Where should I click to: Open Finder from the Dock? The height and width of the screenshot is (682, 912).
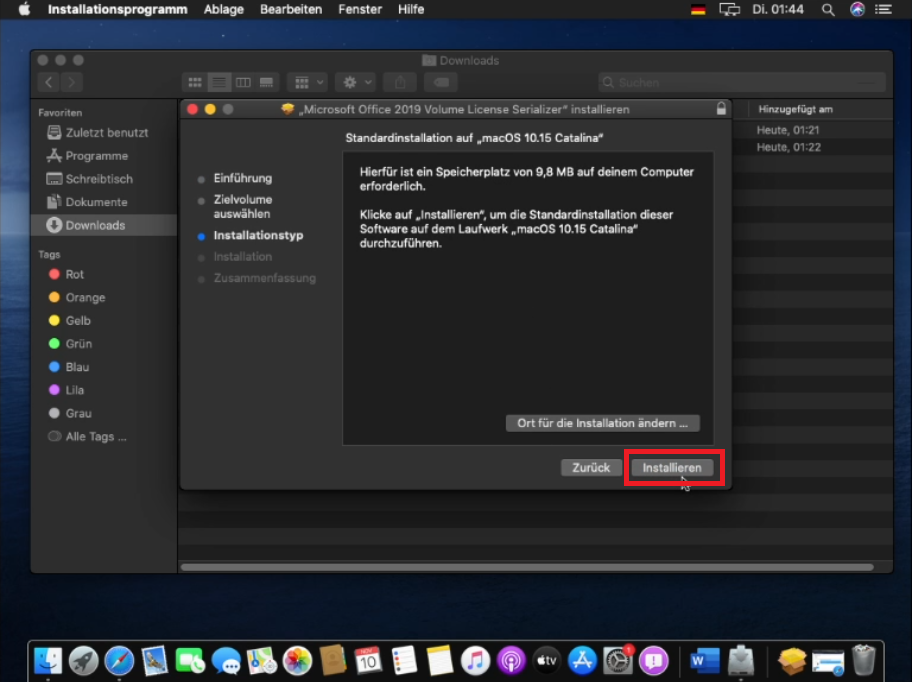coord(48,660)
